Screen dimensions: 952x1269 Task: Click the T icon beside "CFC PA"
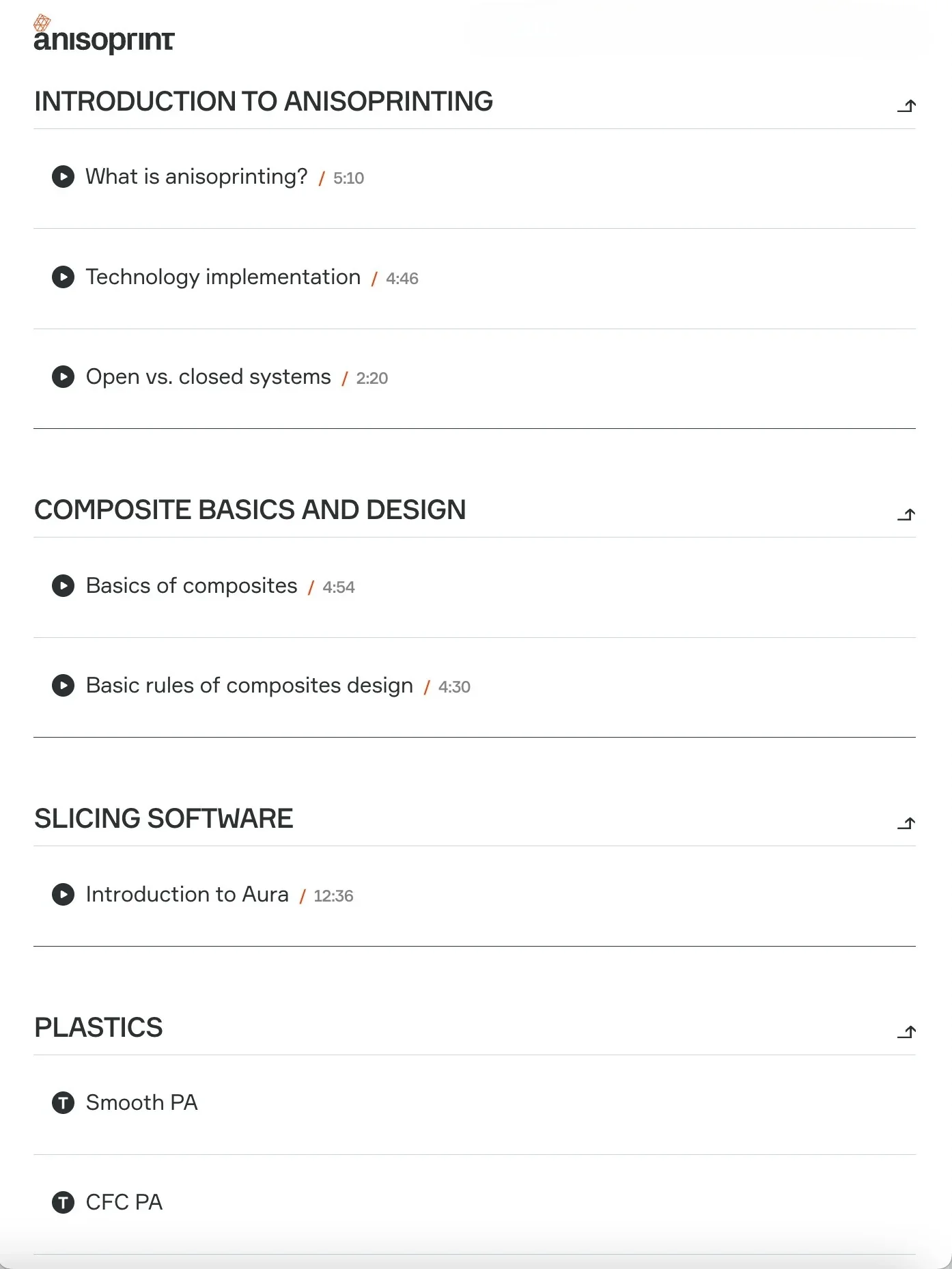64,1202
